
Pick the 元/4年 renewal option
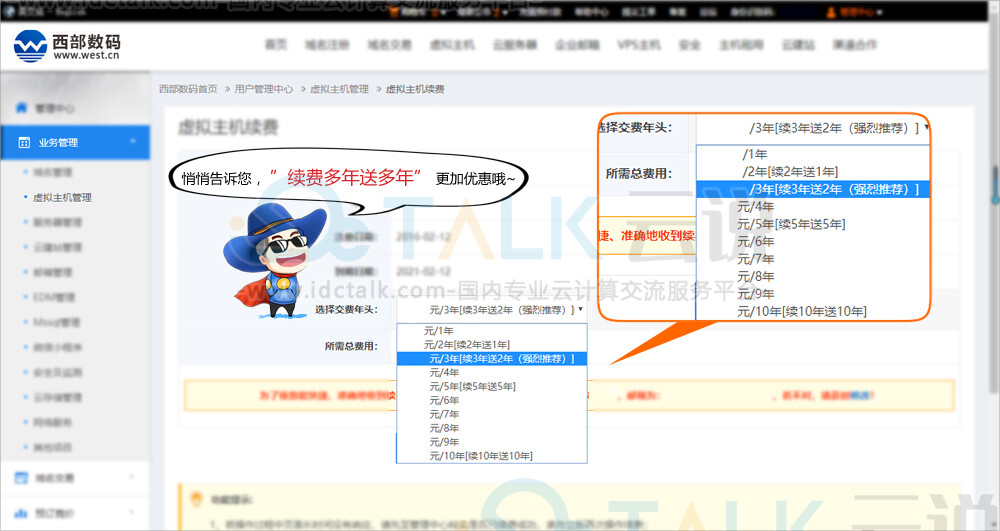point(491,373)
